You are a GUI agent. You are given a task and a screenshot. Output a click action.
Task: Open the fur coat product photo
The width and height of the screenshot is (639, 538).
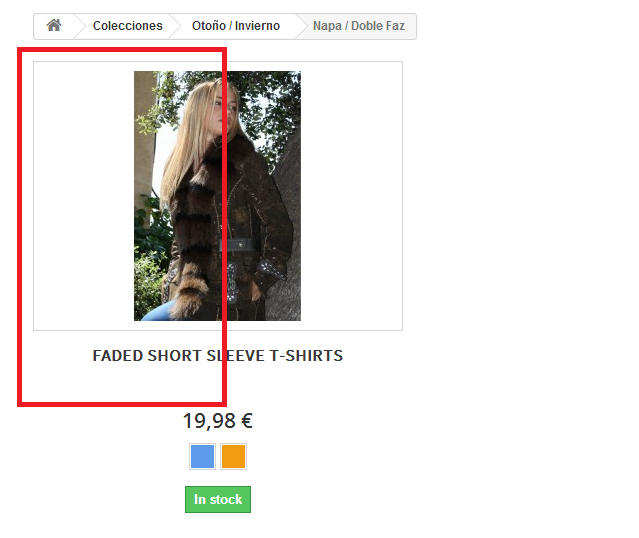pyautogui.click(x=218, y=196)
